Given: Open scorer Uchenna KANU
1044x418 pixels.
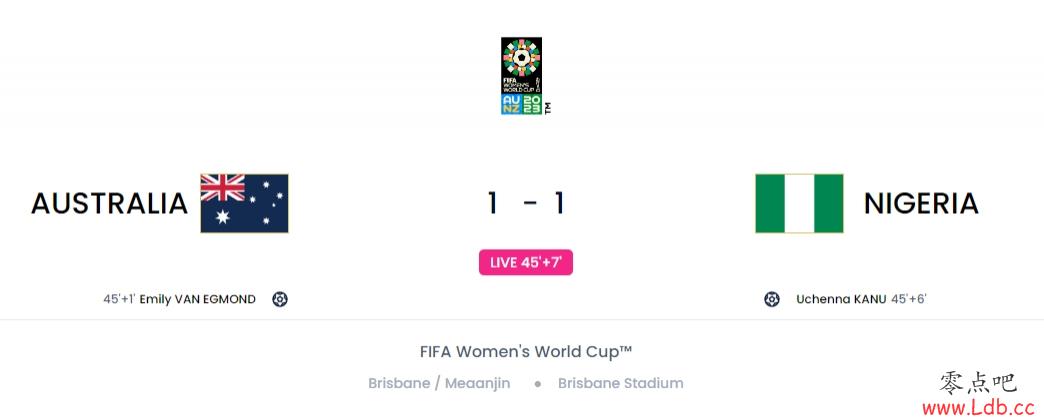Looking at the screenshot, I should pyautogui.click(x=841, y=300).
